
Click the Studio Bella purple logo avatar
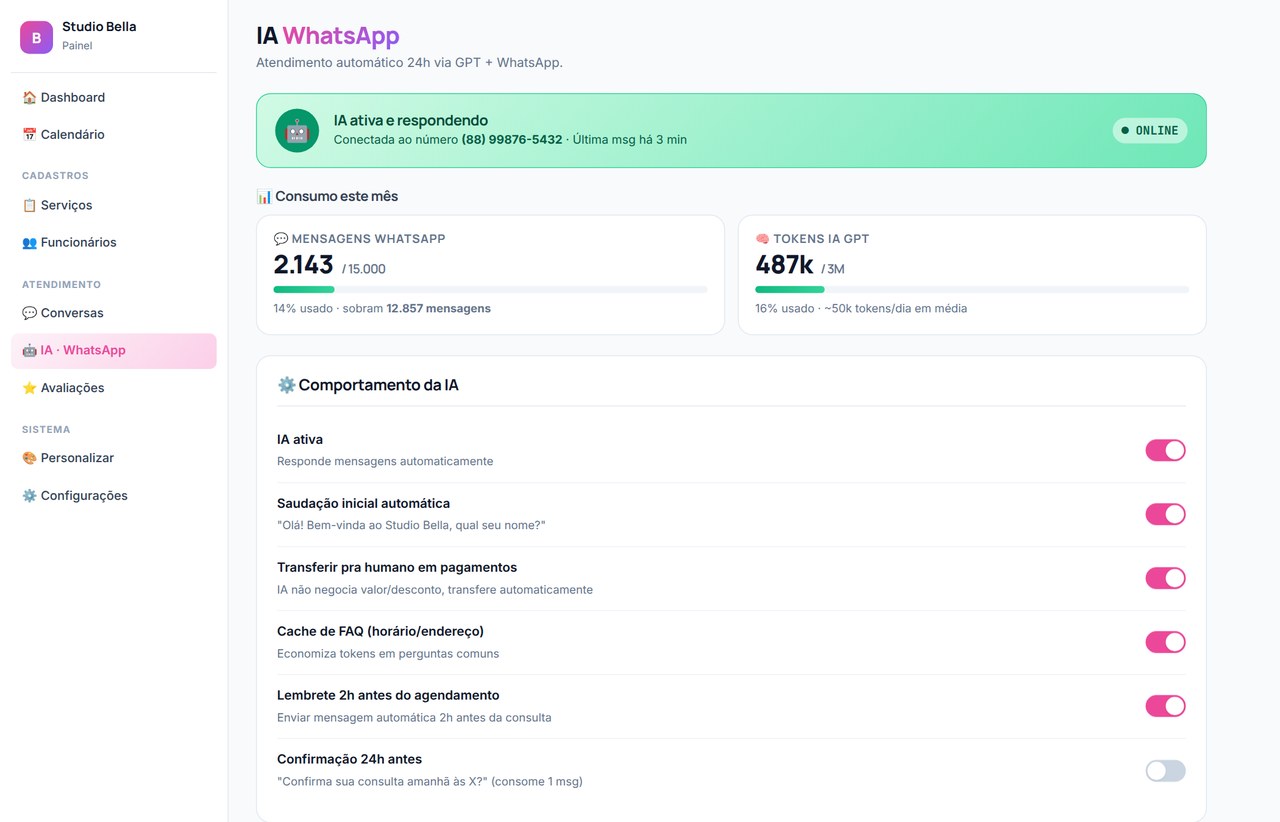coord(36,37)
